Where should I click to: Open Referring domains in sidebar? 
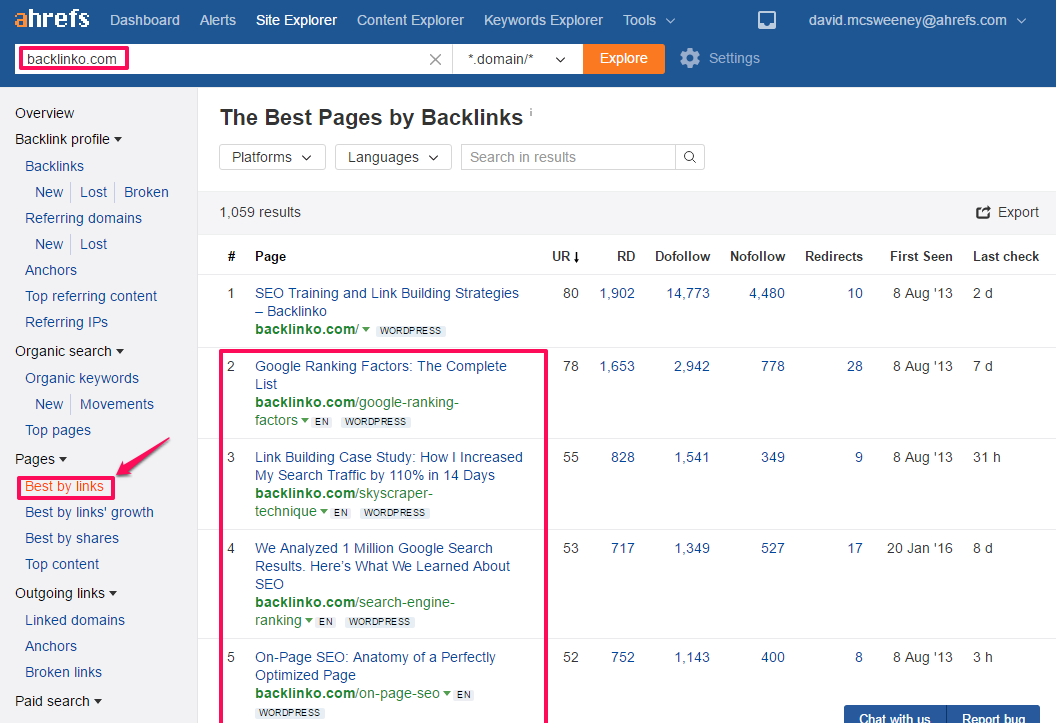84,218
